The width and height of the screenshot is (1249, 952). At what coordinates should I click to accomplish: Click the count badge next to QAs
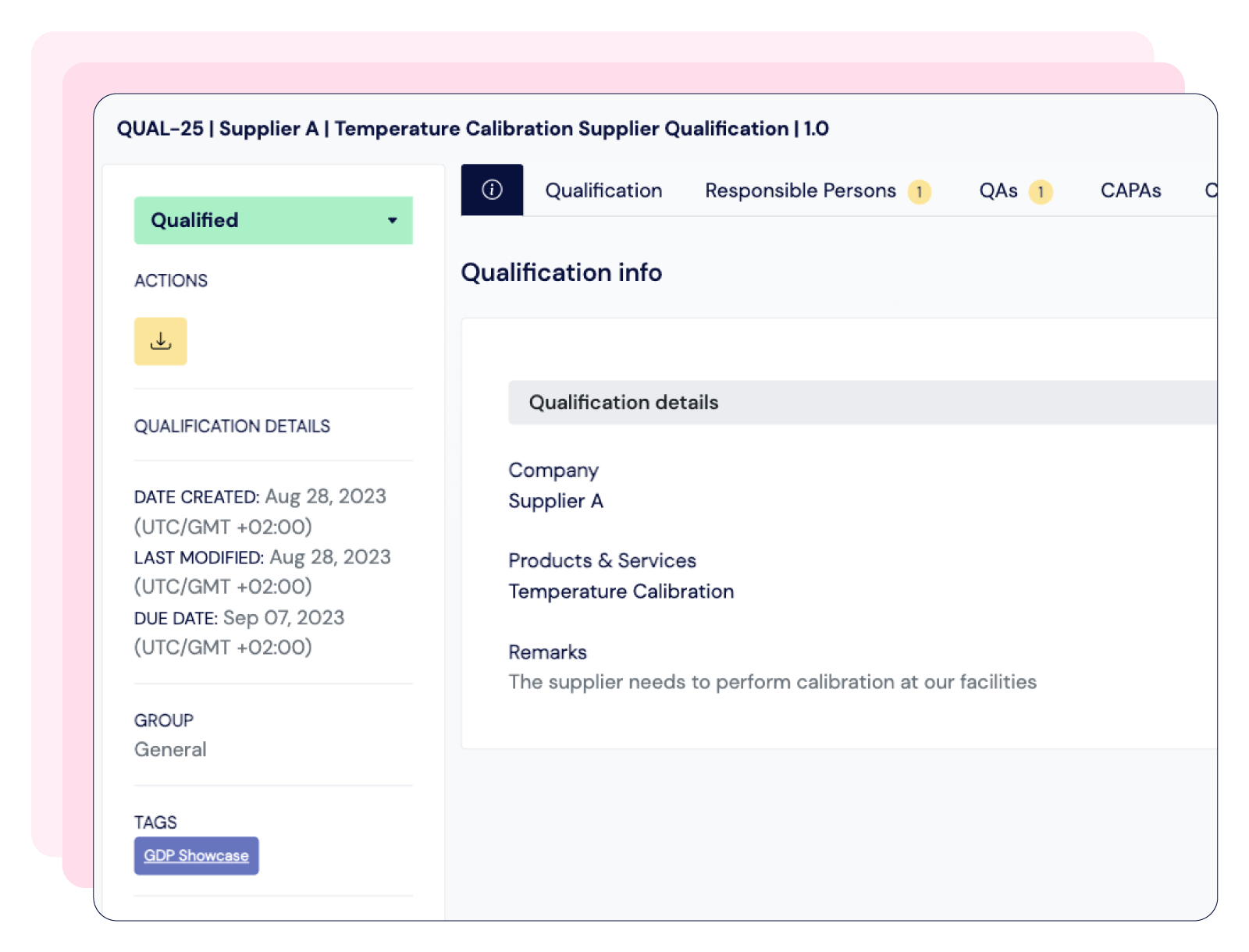[1041, 190]
